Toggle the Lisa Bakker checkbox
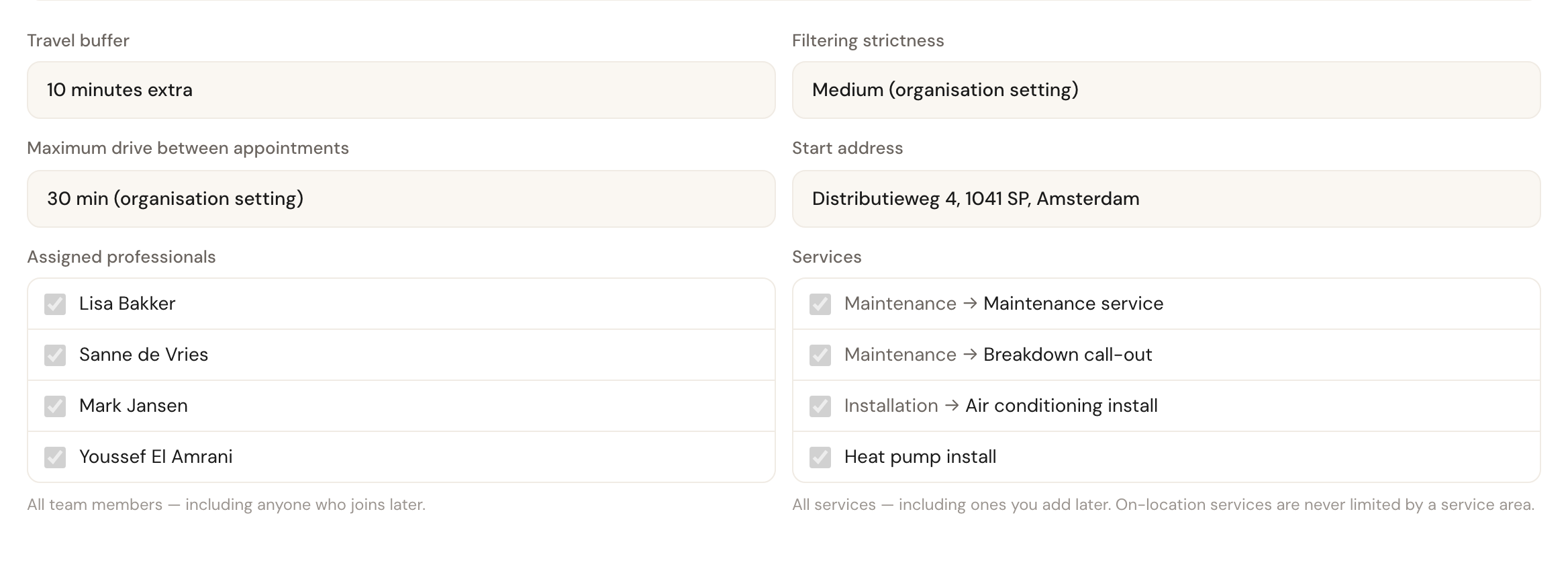This screenshot has height=567, width=1568. coord(55,304)
